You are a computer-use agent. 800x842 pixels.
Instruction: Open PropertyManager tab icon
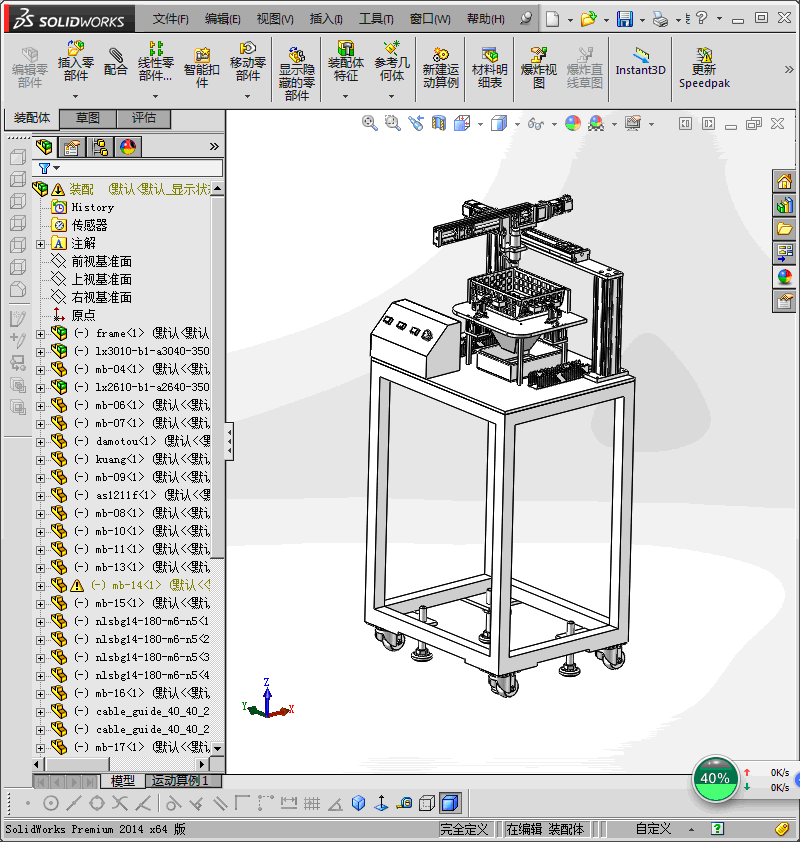click(72, 147)
